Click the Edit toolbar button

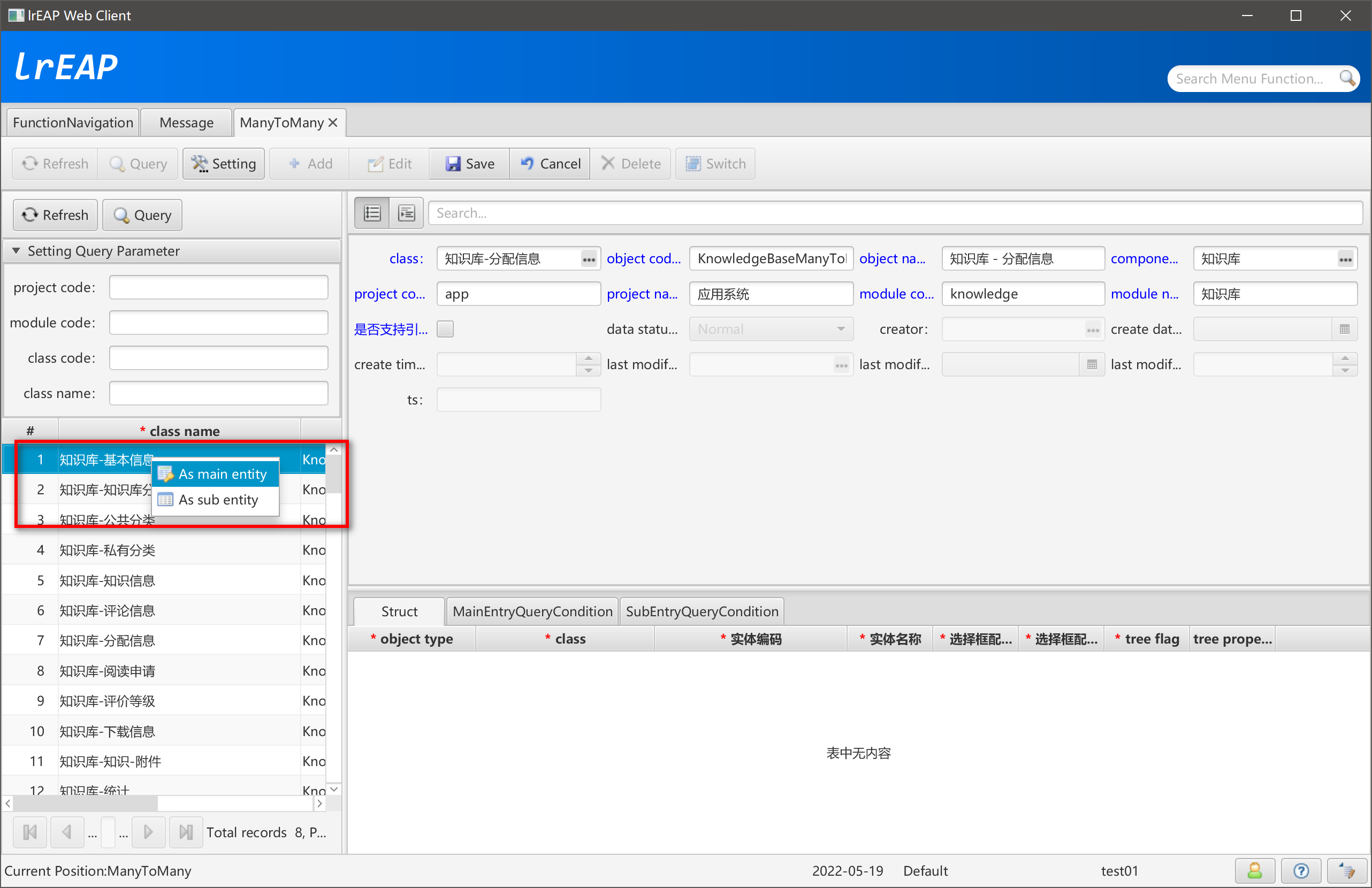point(390,164)
